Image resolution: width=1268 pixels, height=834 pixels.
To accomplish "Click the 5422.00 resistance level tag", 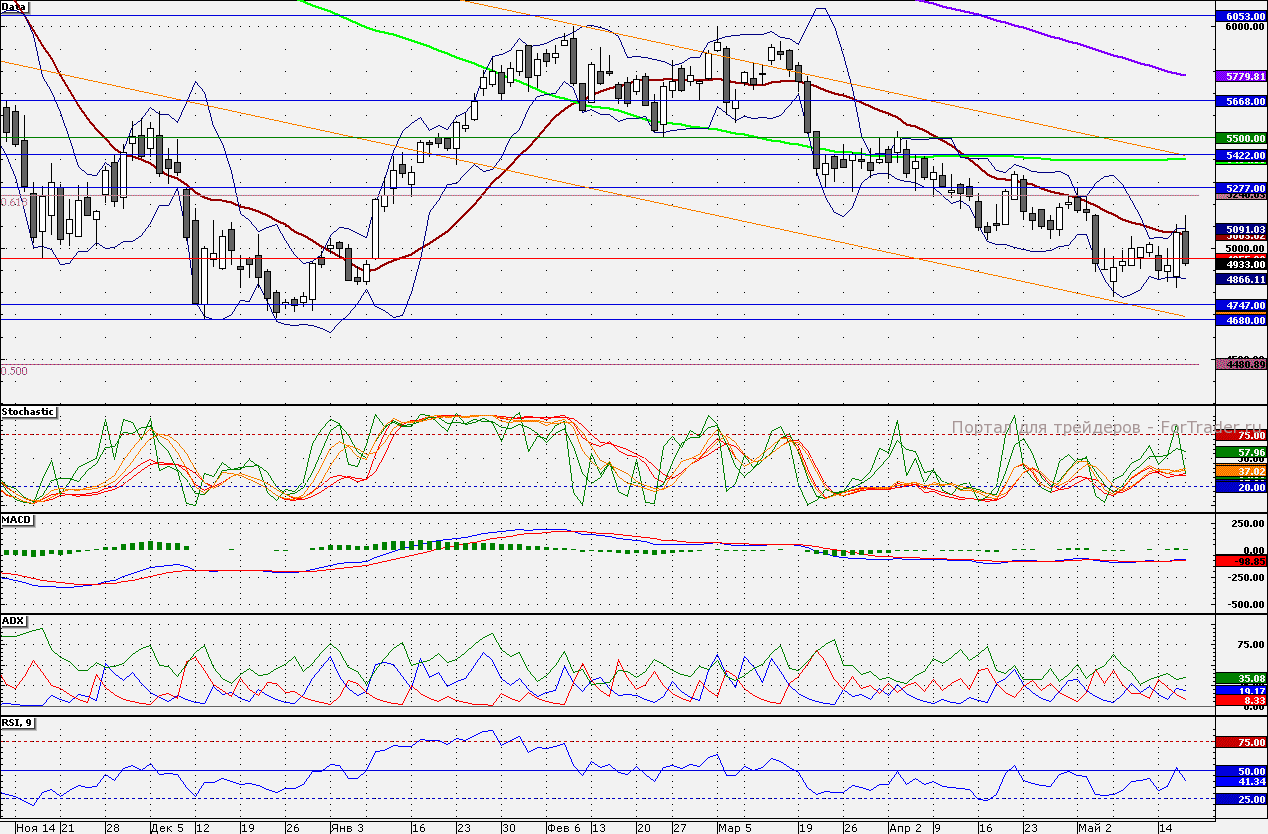I will 1240,155.
